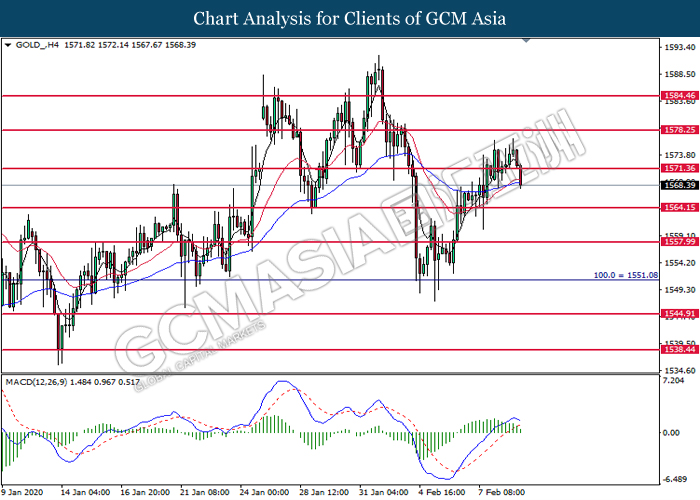This screenshot has width=700, height=500.
Task: Click the 4 Feb 16:00 time label
Action: click(442, 492)
